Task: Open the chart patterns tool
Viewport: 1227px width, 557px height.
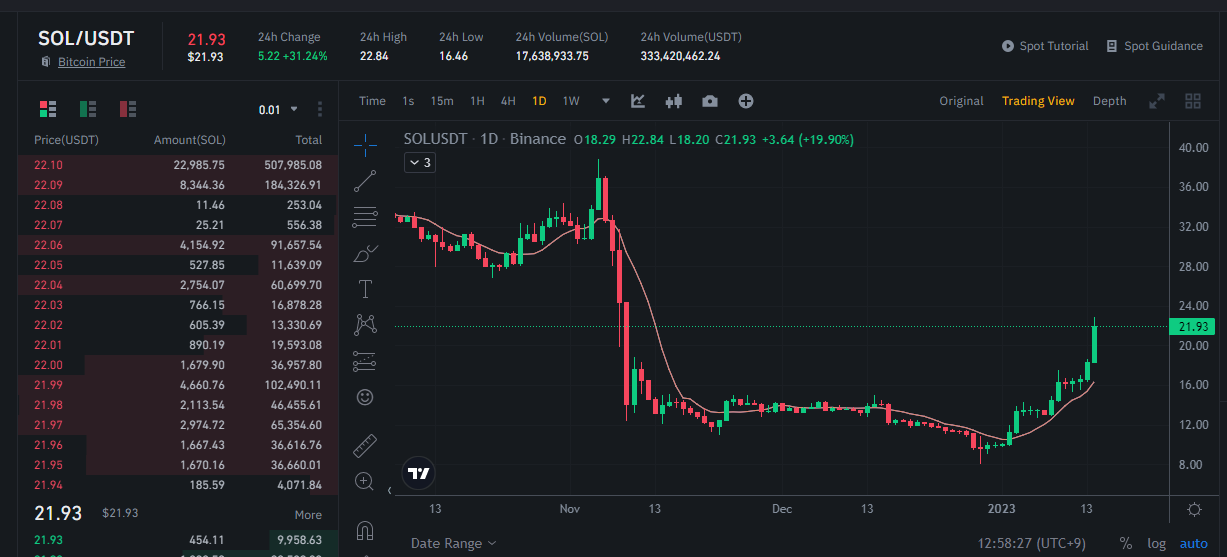Action: [365, 324]
